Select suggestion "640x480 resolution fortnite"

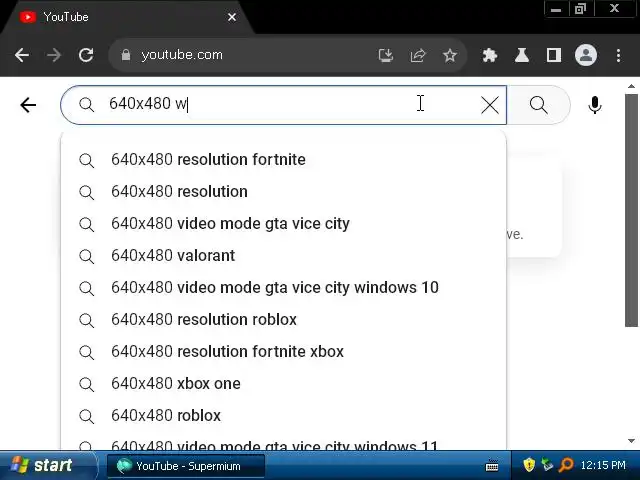tap(283, 160)
